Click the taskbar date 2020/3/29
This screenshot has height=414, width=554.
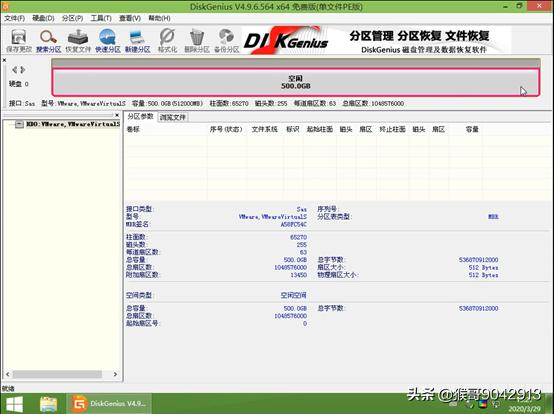pos(524,409)
